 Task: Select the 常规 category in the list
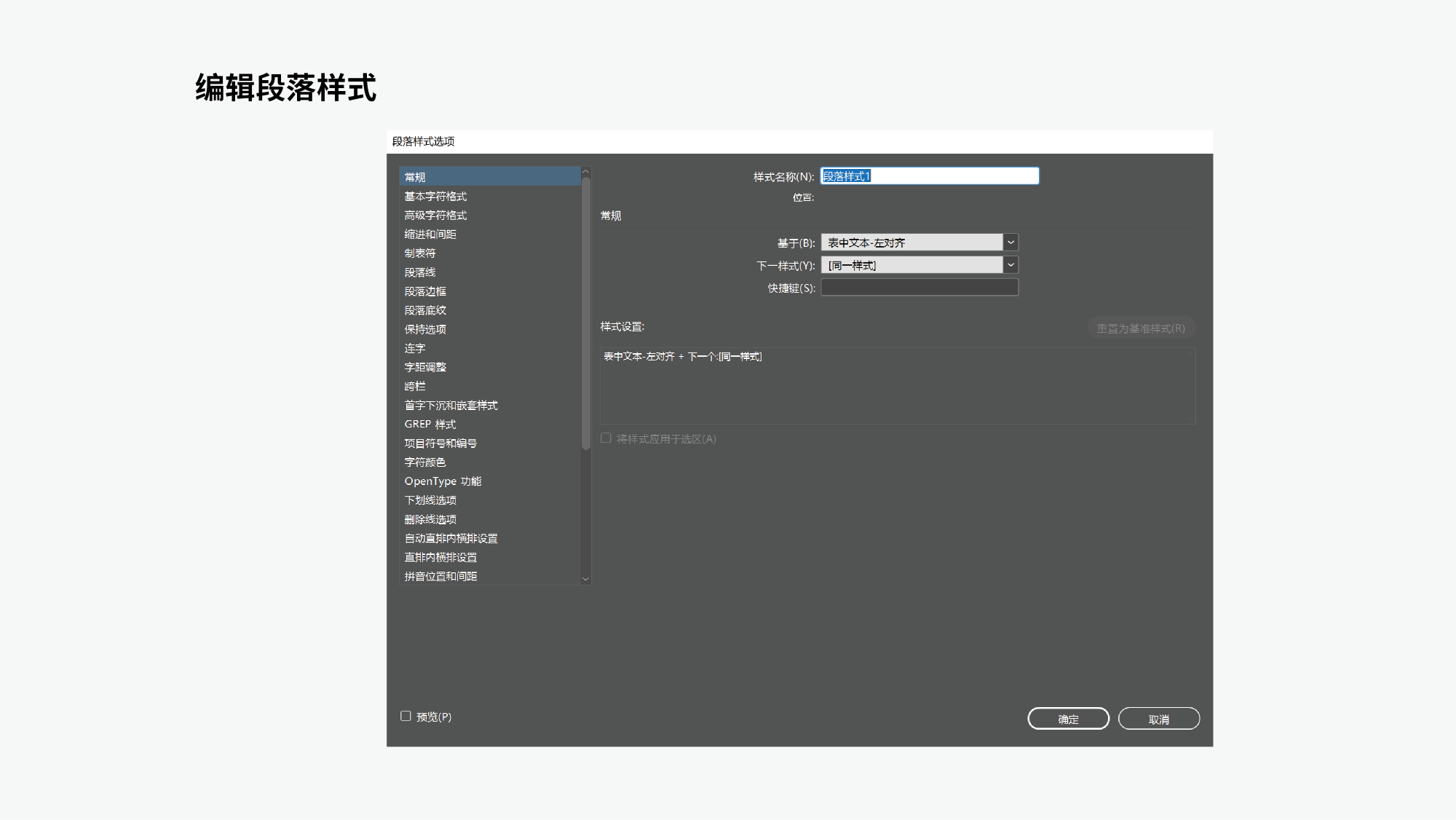490,177
